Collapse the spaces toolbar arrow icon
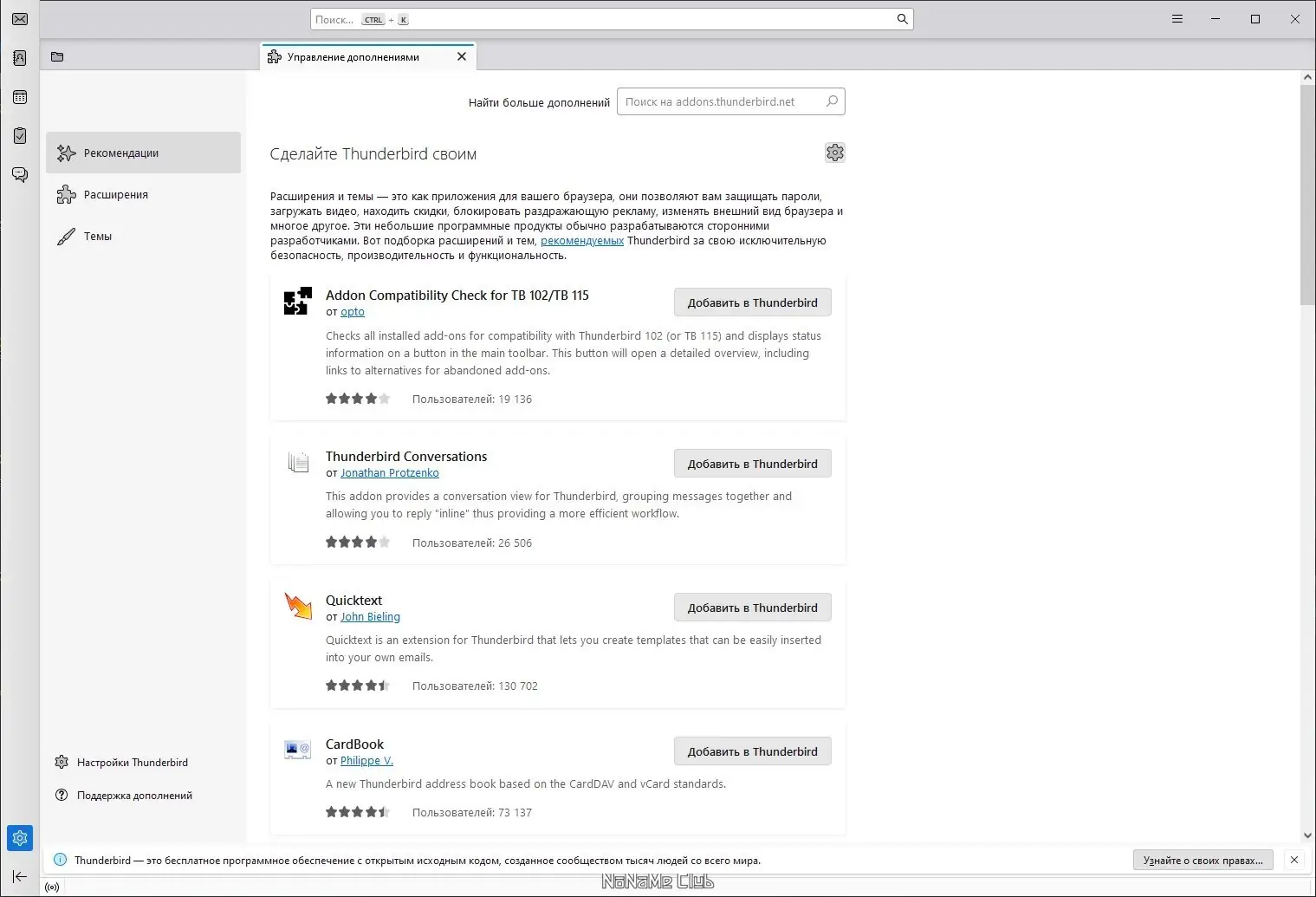The height and width of the screenshot is (897, 1316). [x=20, y=876]
